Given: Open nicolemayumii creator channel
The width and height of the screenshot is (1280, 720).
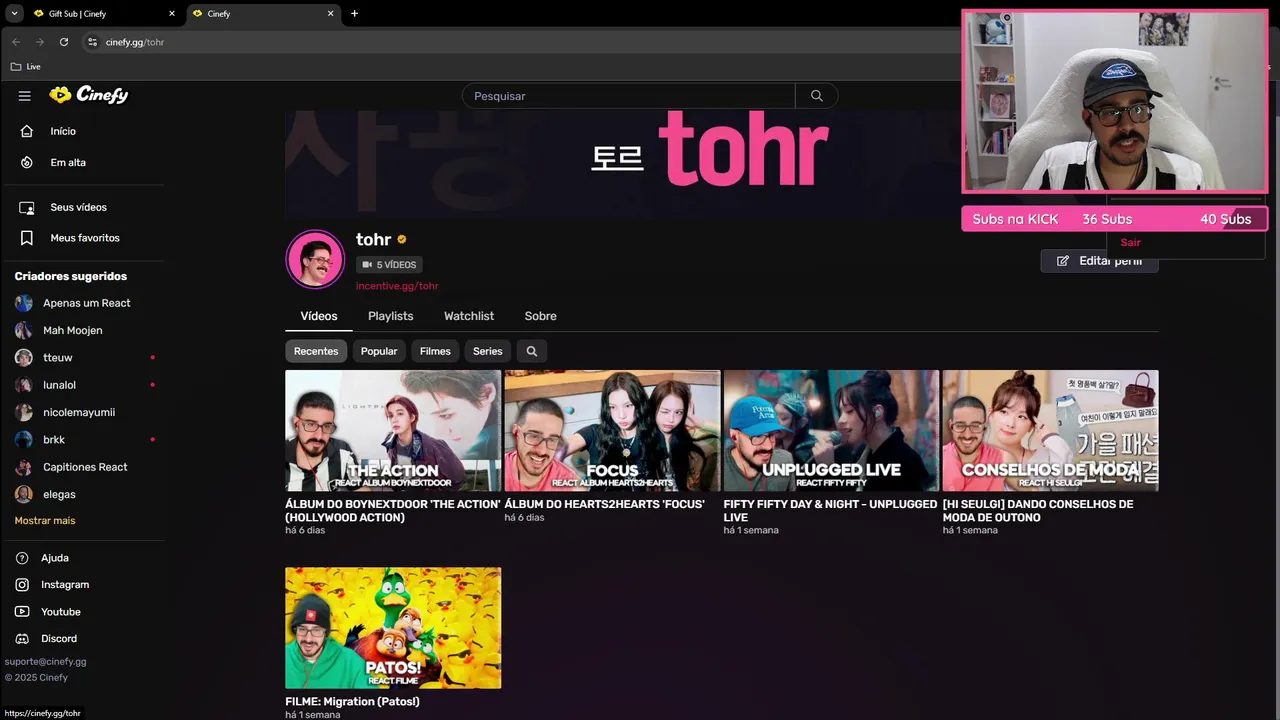Looking at the screenshot, I should [79, 412].
